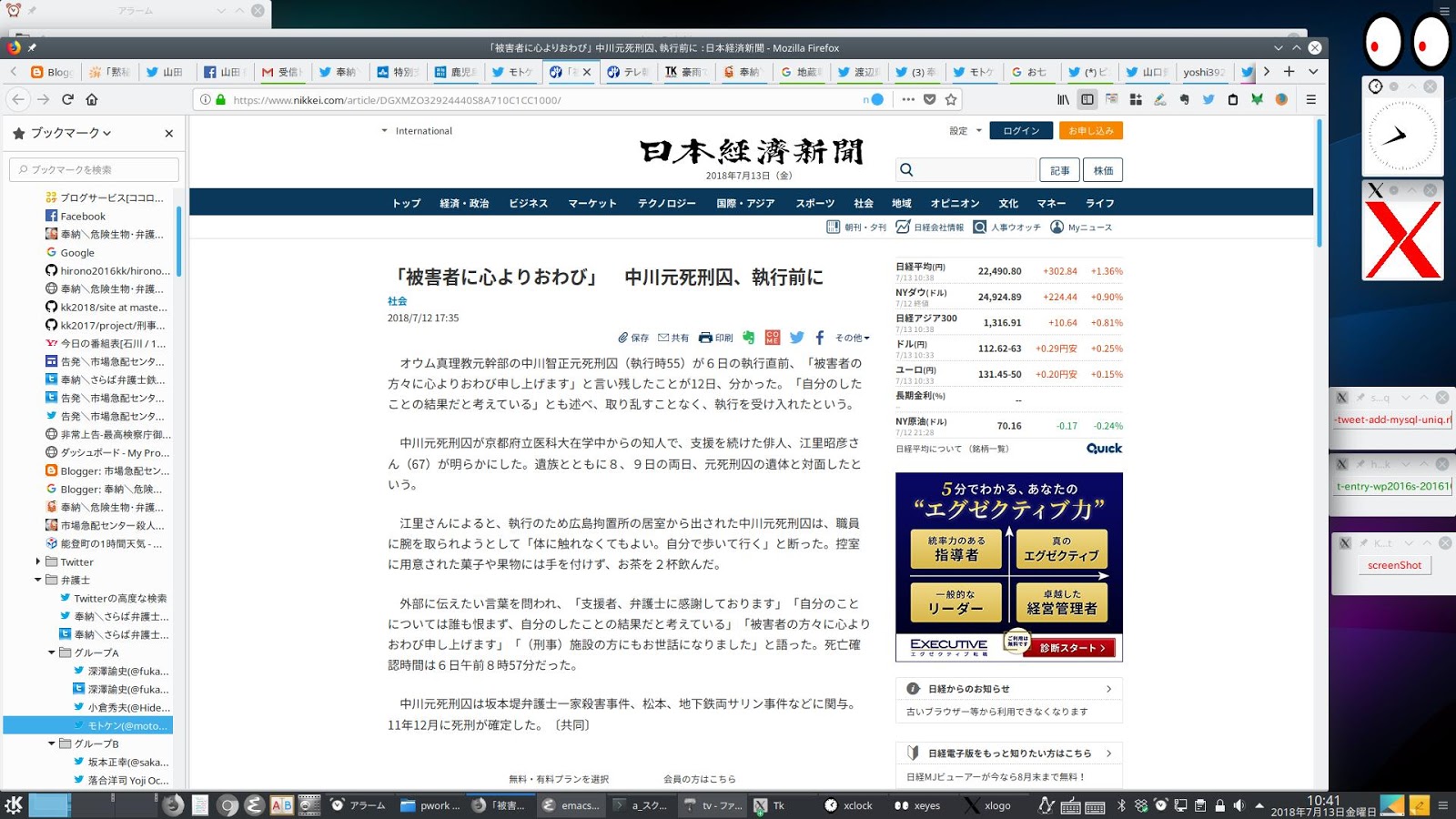Screen dimensions: 1456x819
Task: Open the 設定 settings dropdown
Action: pyautogui.click(x=966, y=131)
